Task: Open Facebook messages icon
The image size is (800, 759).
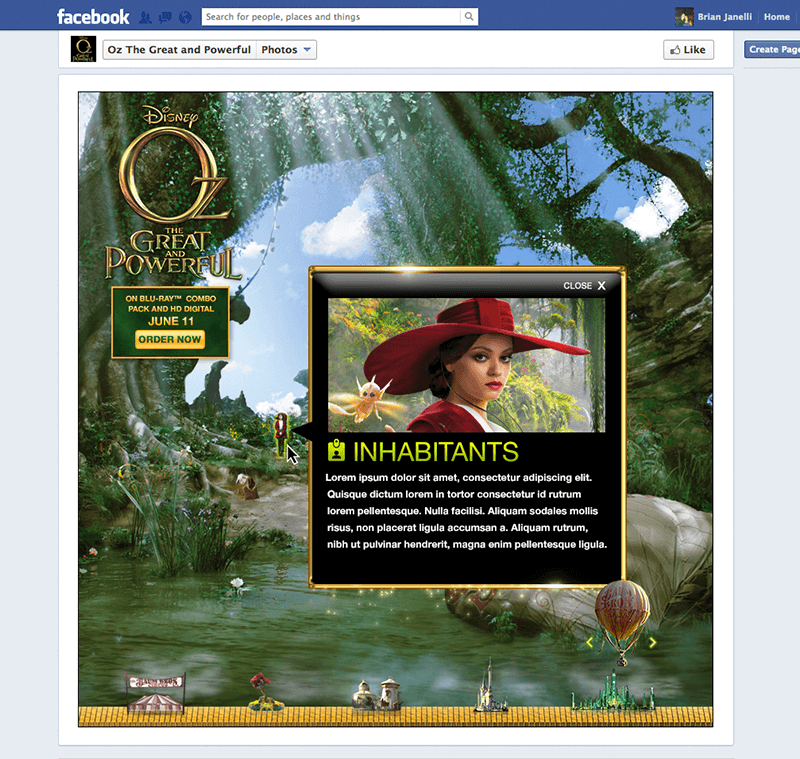Action: click(165, 17)
